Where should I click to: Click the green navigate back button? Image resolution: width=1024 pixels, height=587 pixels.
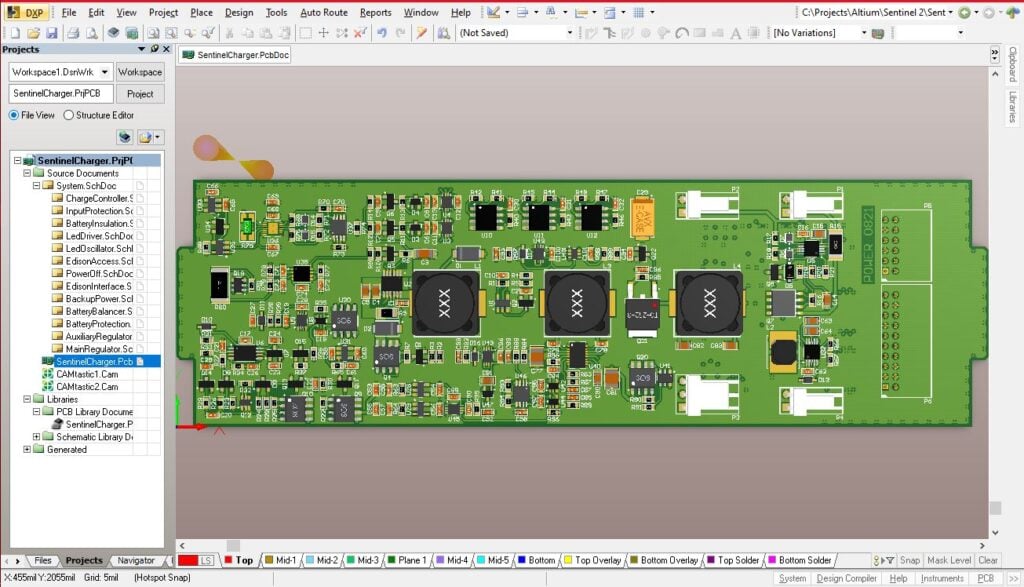965,12
